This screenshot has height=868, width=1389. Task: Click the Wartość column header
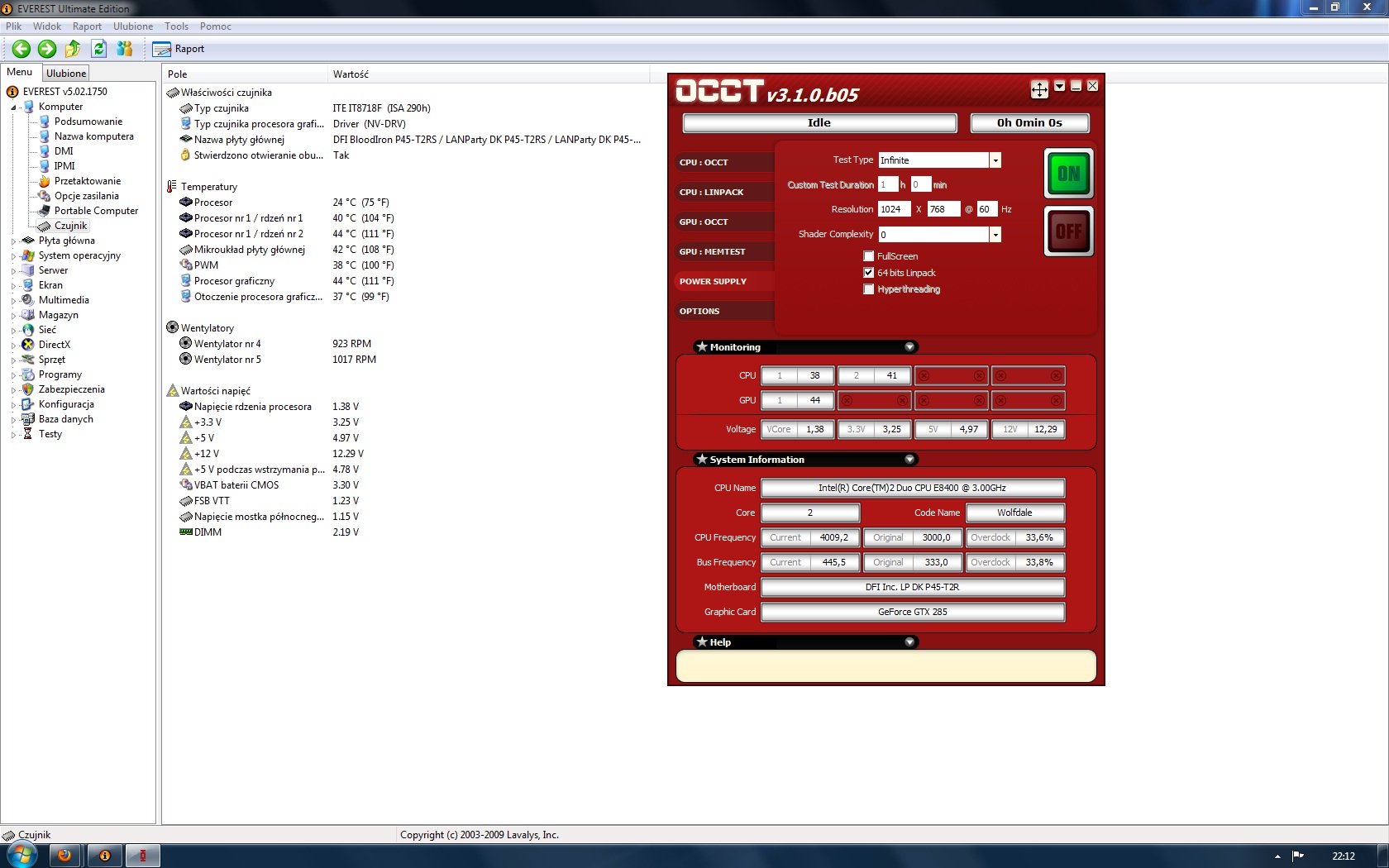tap(489, 74)
